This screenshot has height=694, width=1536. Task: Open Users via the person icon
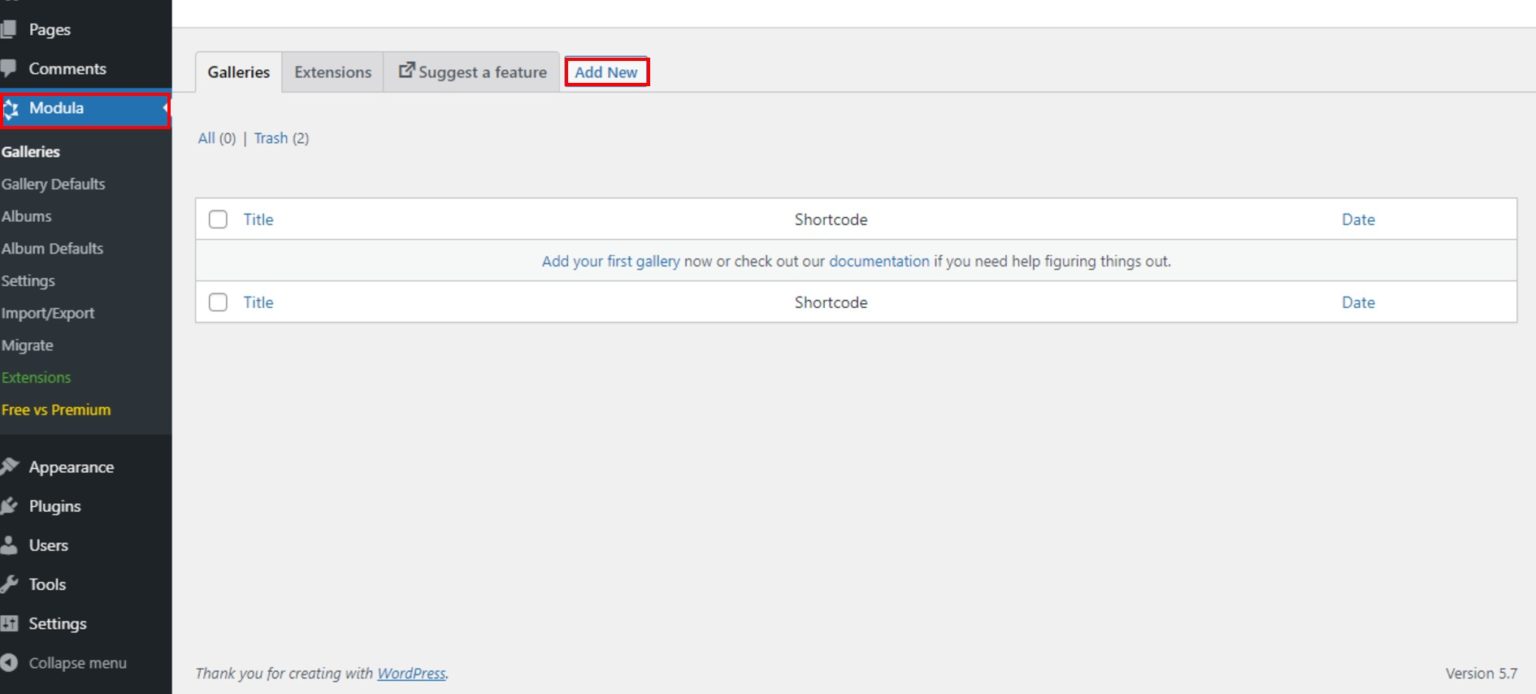pyautogui.click(x=11, y=545)
